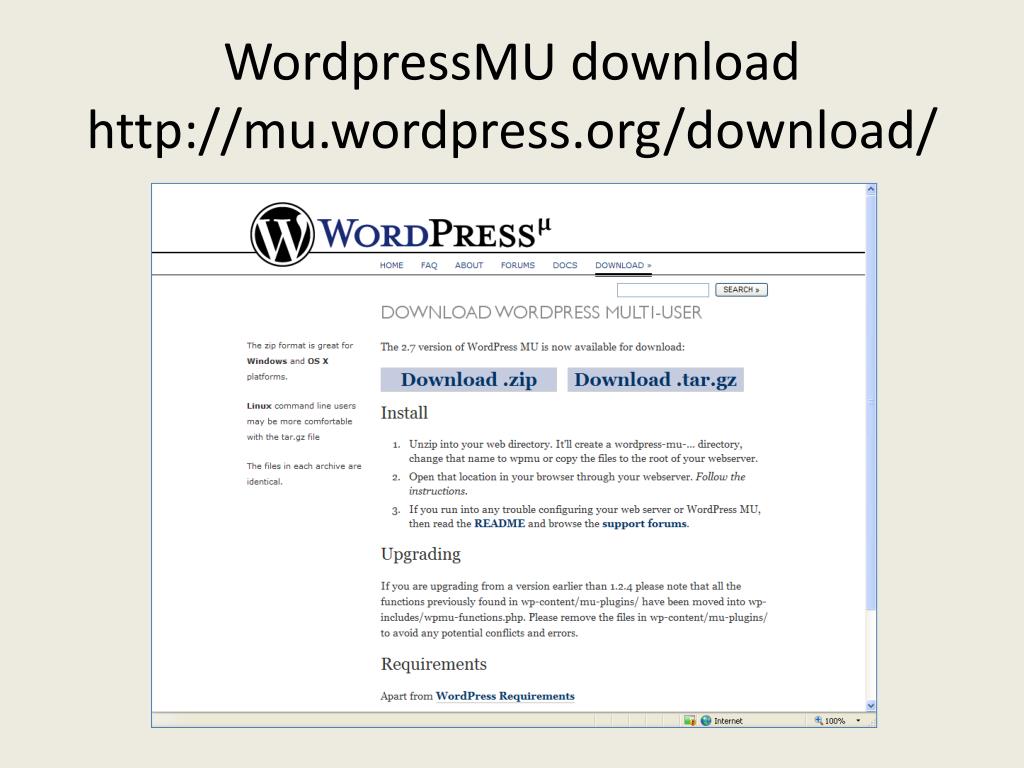The height and width of the screenshot is (768, 1024).
Task: Click the "The 2.7 version of WordPress MU" line
Action: [533, 347]
